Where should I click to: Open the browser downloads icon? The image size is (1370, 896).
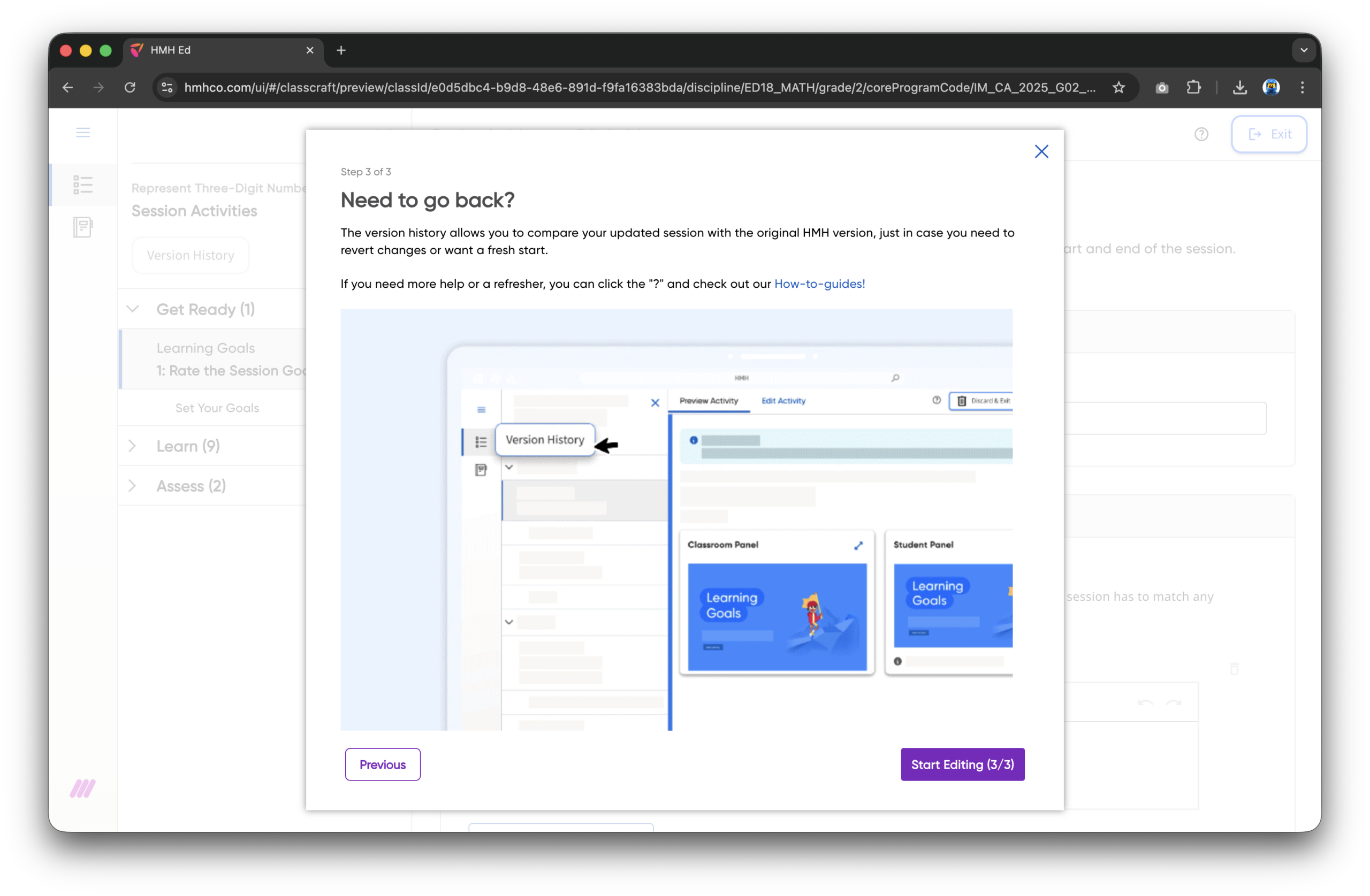click(1239, 88)
